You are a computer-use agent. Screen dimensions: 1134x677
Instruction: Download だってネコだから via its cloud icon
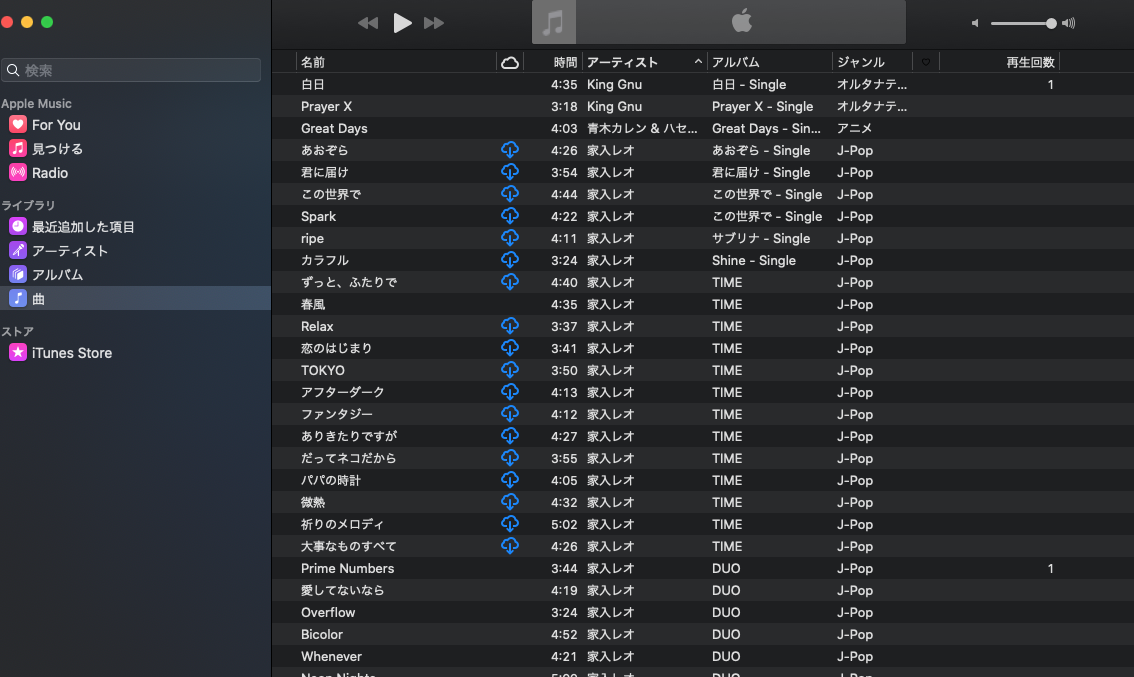click(510, 458)
